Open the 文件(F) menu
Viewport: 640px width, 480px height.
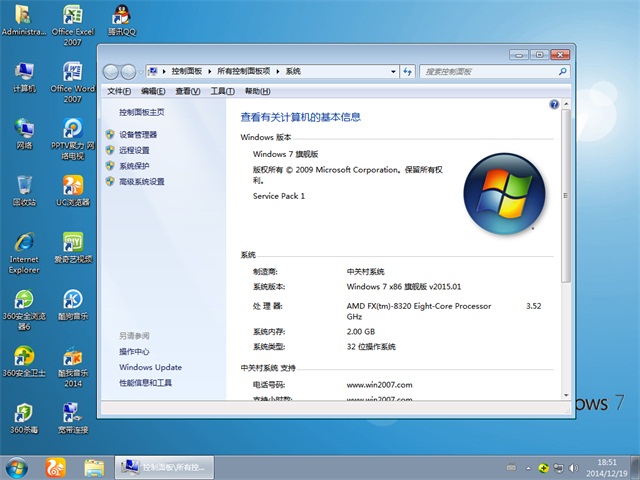click(x=119, y=91)
